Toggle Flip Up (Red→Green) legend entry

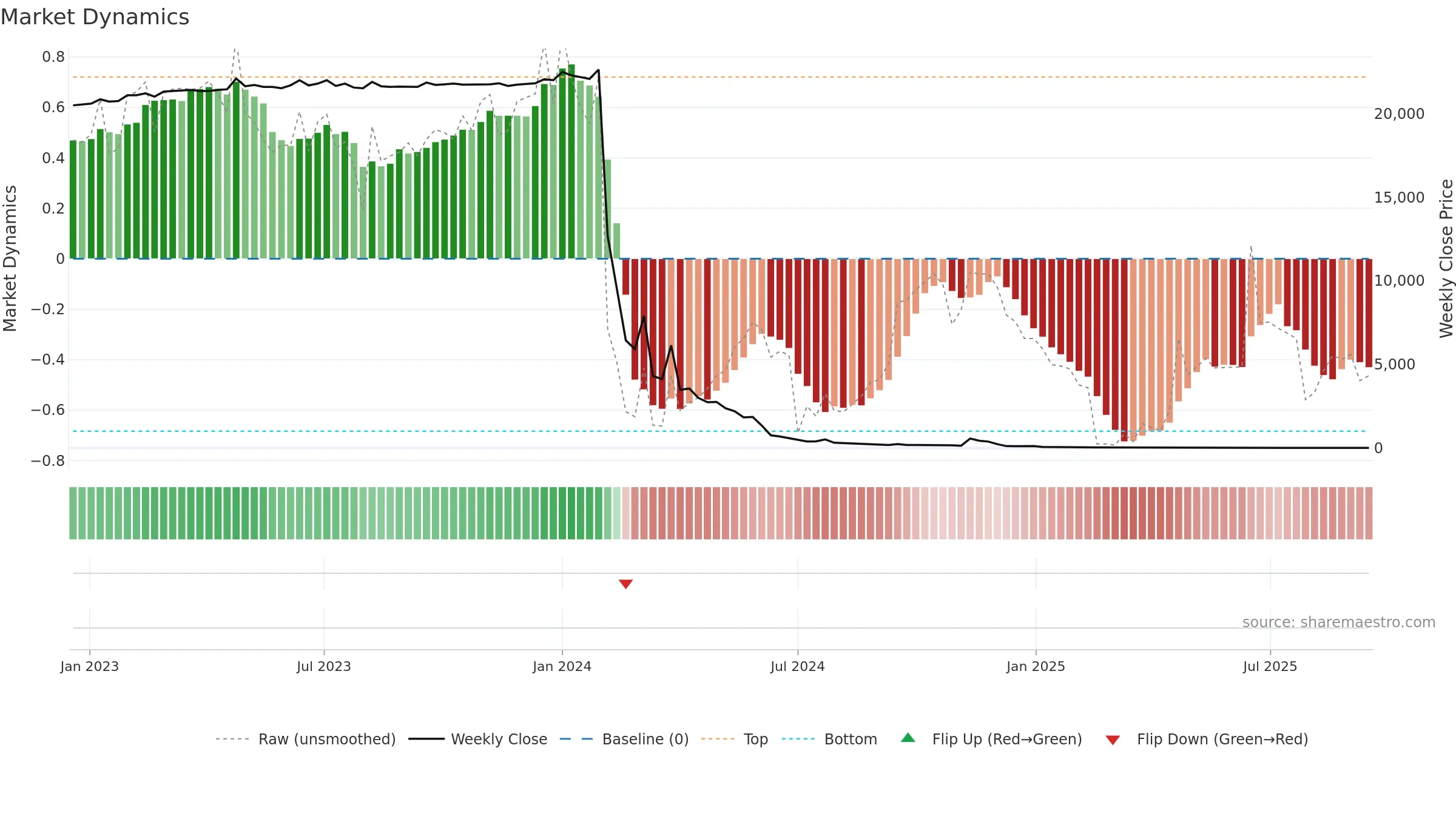(991, 739)
